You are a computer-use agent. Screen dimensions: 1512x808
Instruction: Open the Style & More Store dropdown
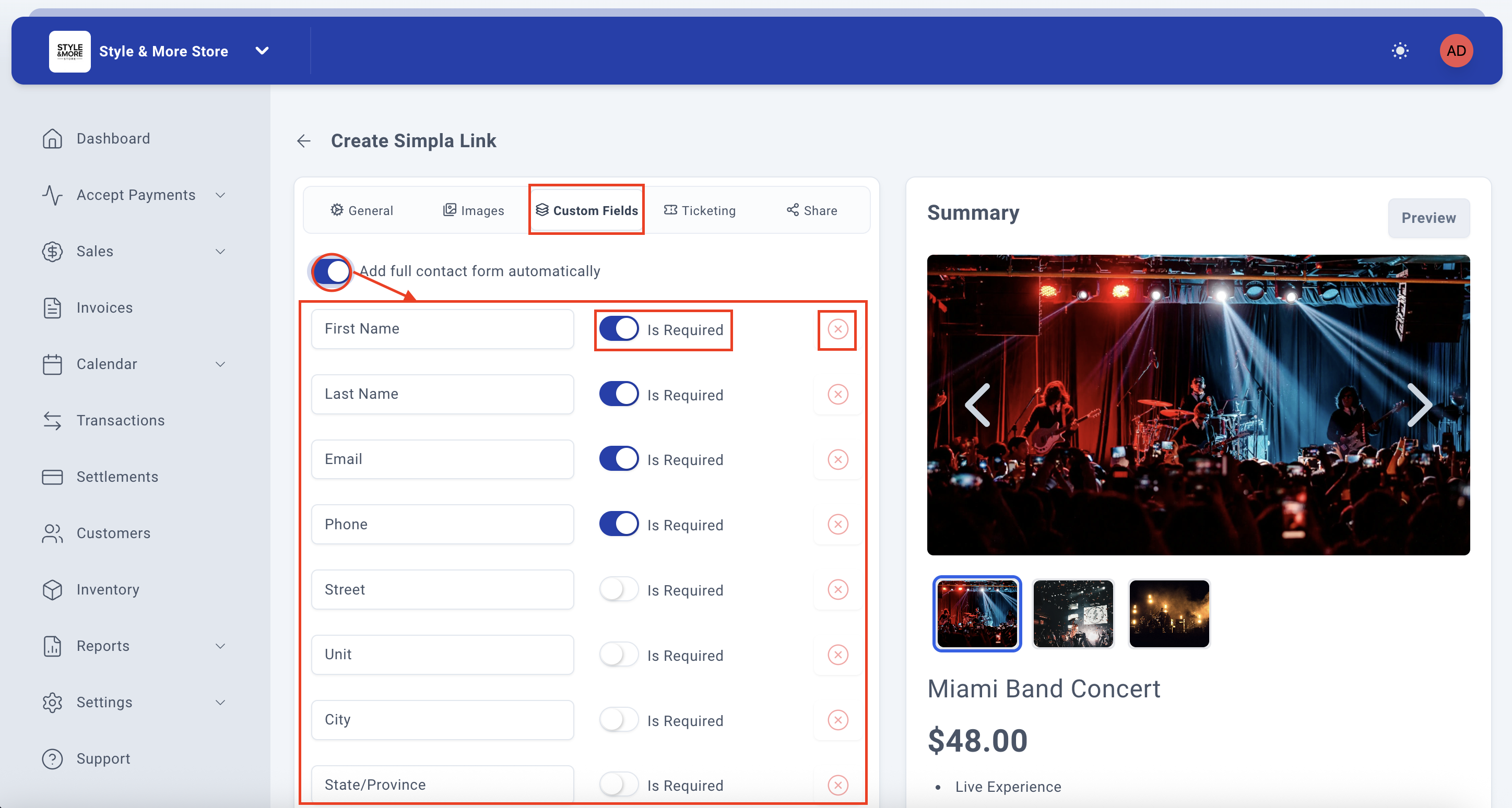click(263, 51)
